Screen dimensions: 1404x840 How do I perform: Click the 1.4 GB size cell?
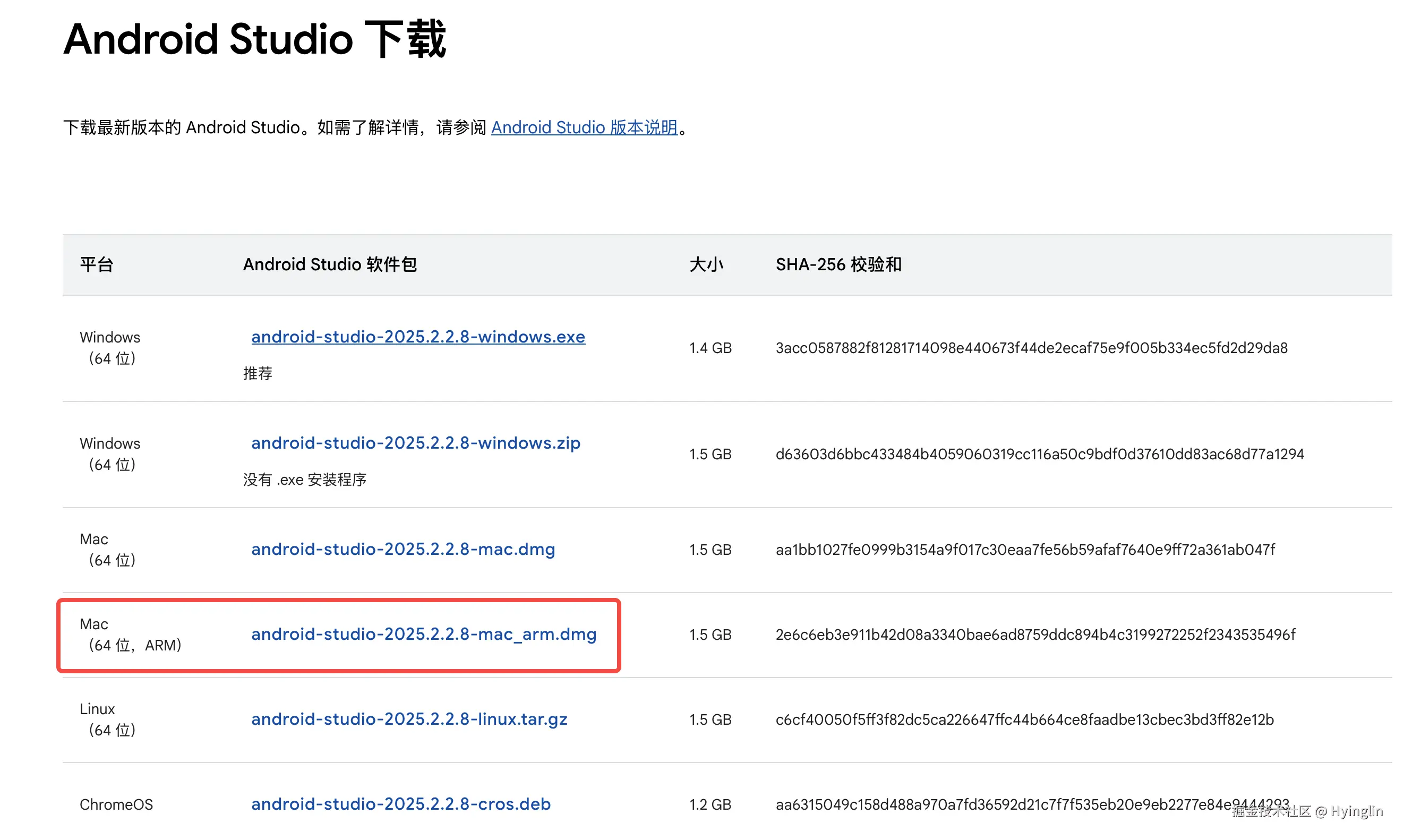[x=710, y=348]
